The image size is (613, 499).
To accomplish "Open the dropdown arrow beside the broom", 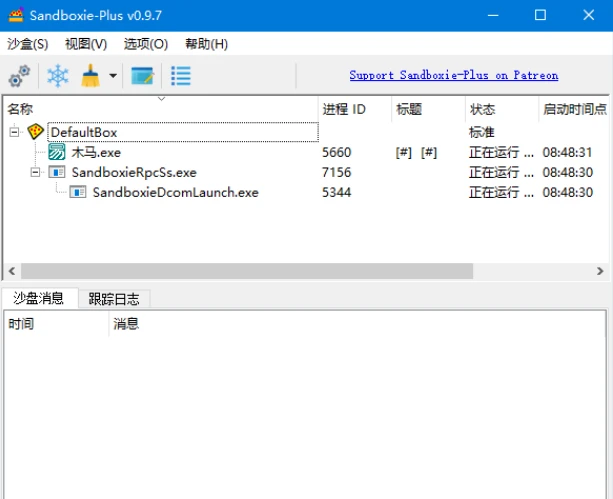I will (113, 76).
